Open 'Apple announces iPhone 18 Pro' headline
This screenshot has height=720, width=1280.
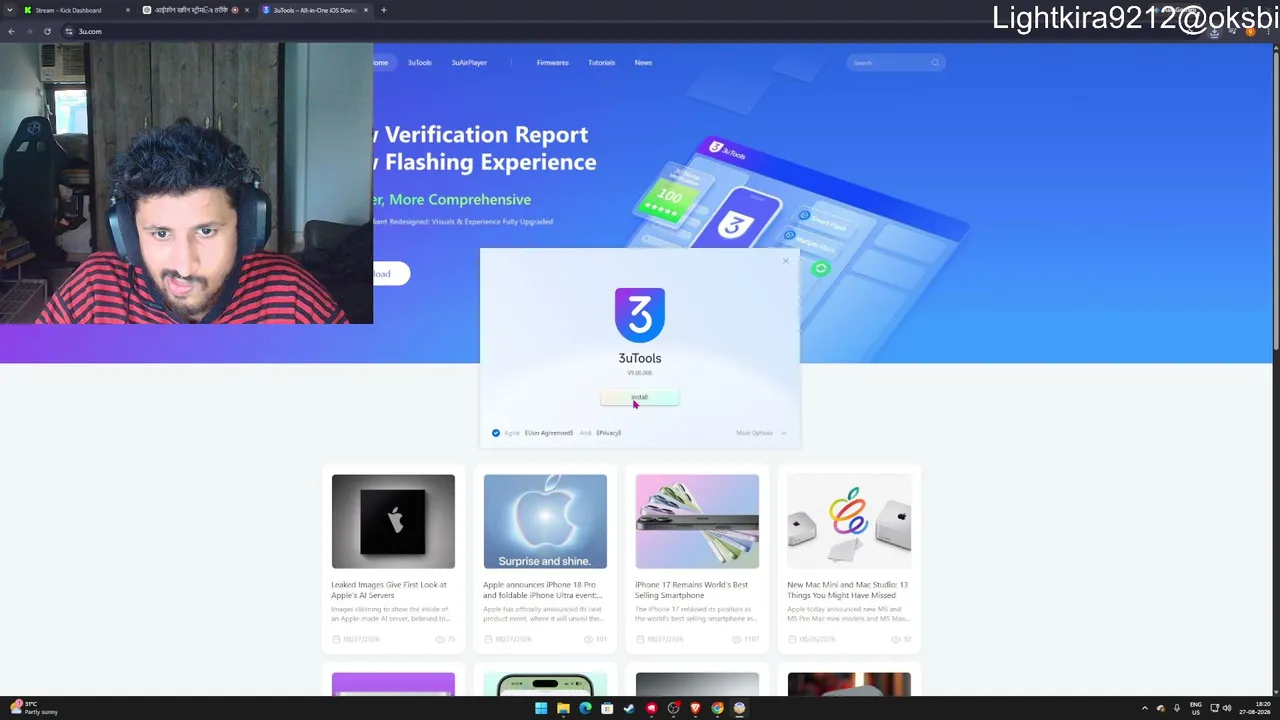(x=542, y=590)
